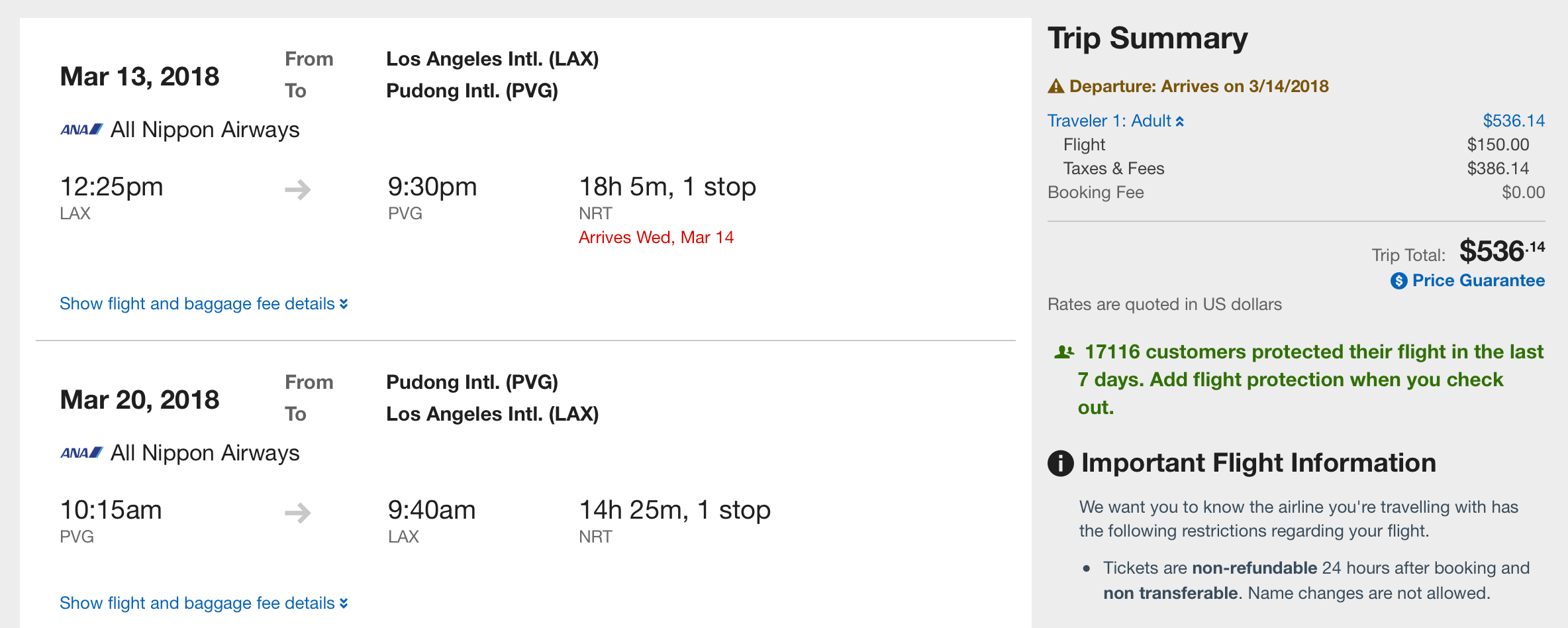This screenshot has height=628, width=1568.
Task: Click the dollar icon beside Price Guarantee
Action: (x=1398, y=281)
